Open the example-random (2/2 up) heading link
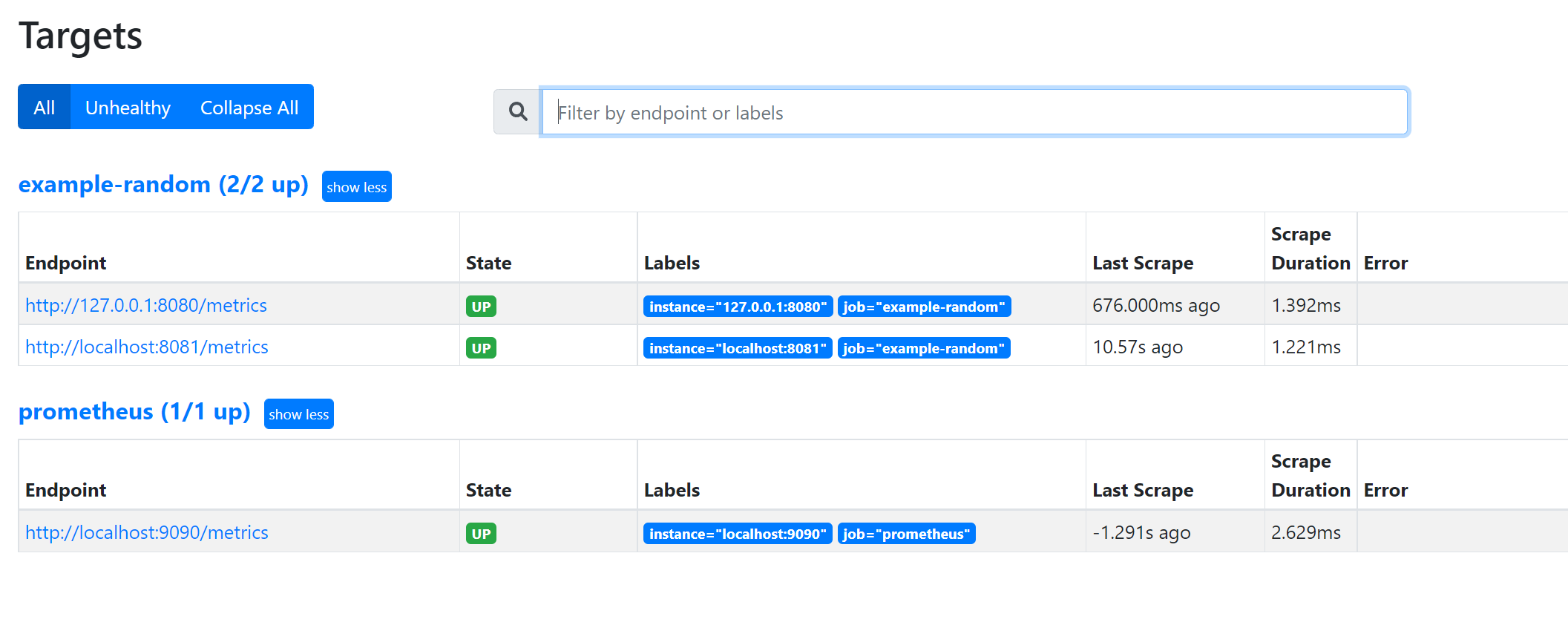 [163, 184]
